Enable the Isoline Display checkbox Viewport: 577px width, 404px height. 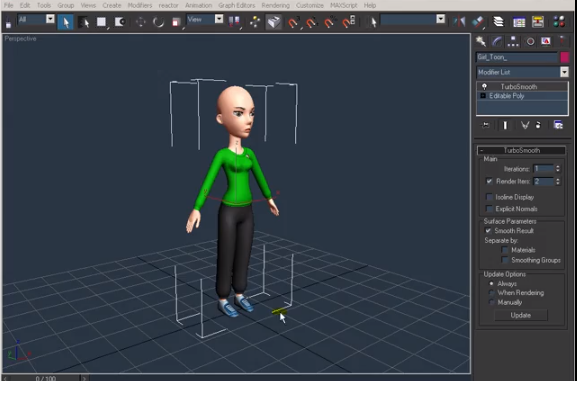tap(489, 197)
